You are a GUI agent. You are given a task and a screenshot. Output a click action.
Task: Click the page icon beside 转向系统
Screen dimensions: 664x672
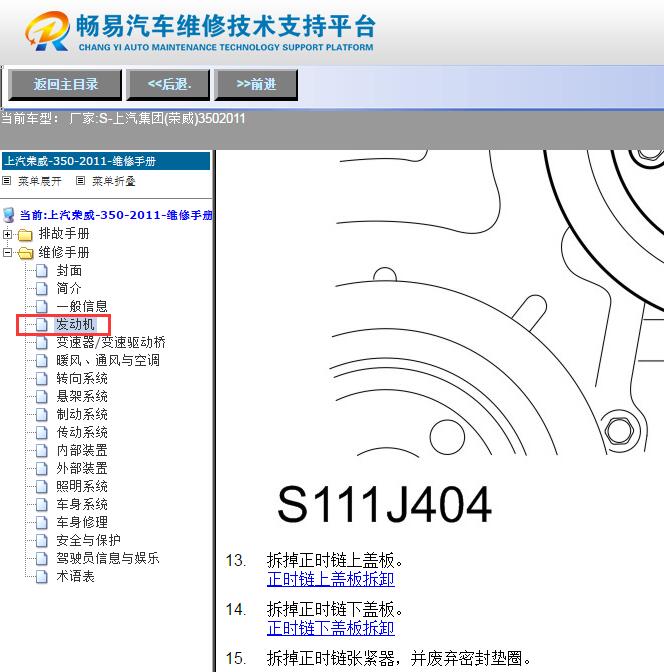click(42, 379)
